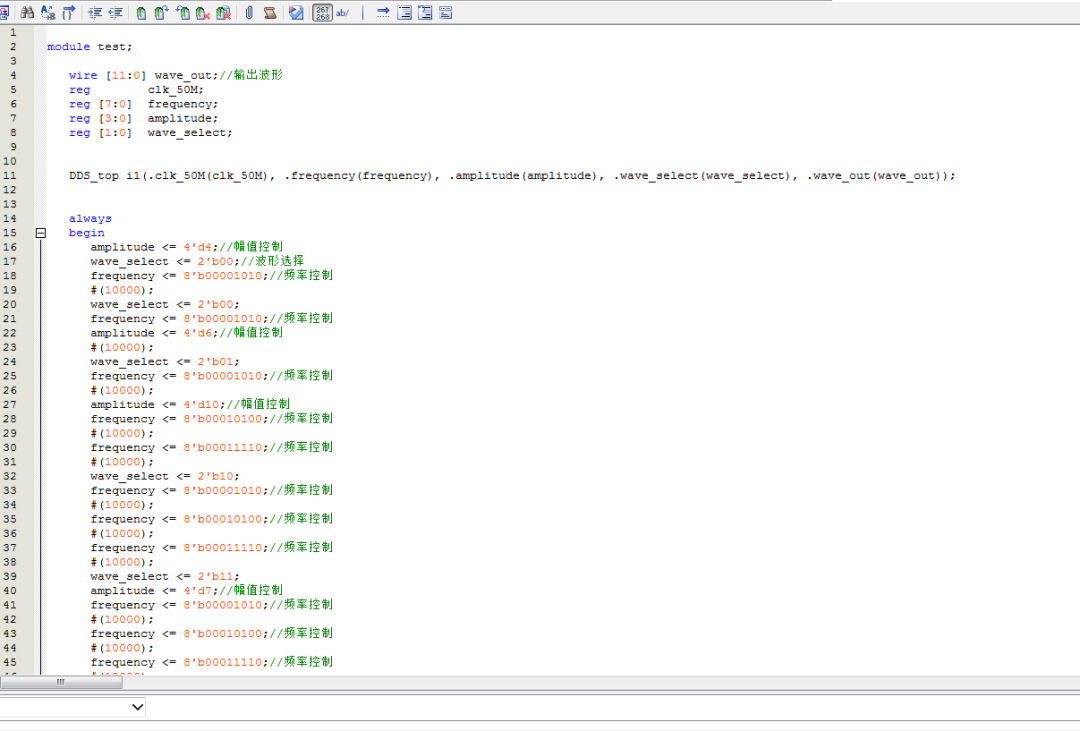
Task: Open the Replace text tool
Action: pyautogui.click(x=47, y=13)
